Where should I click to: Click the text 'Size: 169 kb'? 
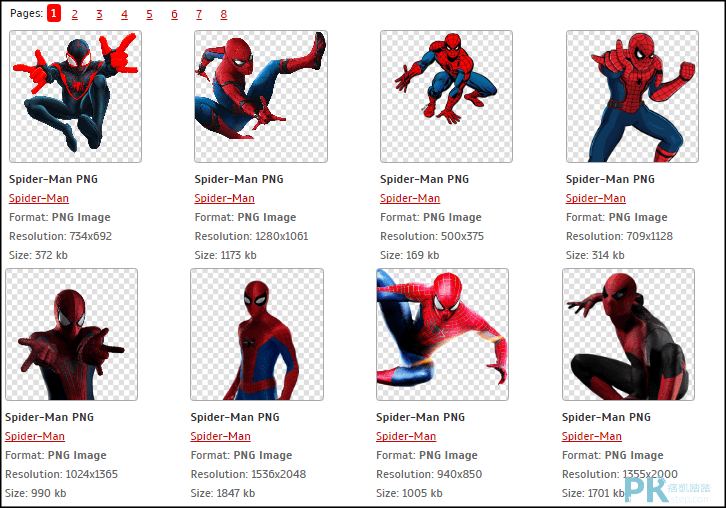pyautogui.click(x=410, y=255)
